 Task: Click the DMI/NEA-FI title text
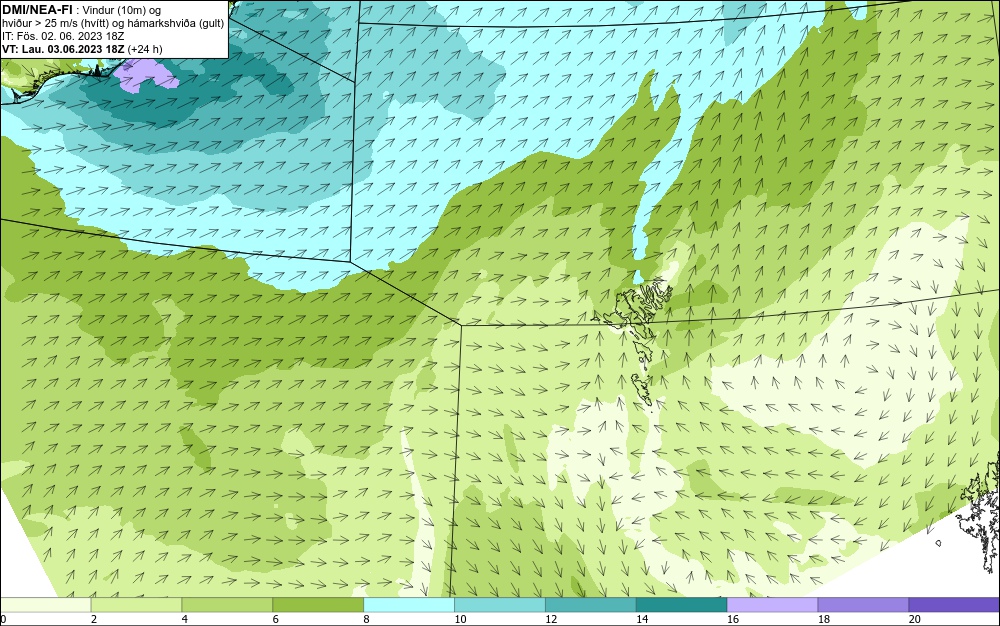pyautogui.click(x=37, y=9)
